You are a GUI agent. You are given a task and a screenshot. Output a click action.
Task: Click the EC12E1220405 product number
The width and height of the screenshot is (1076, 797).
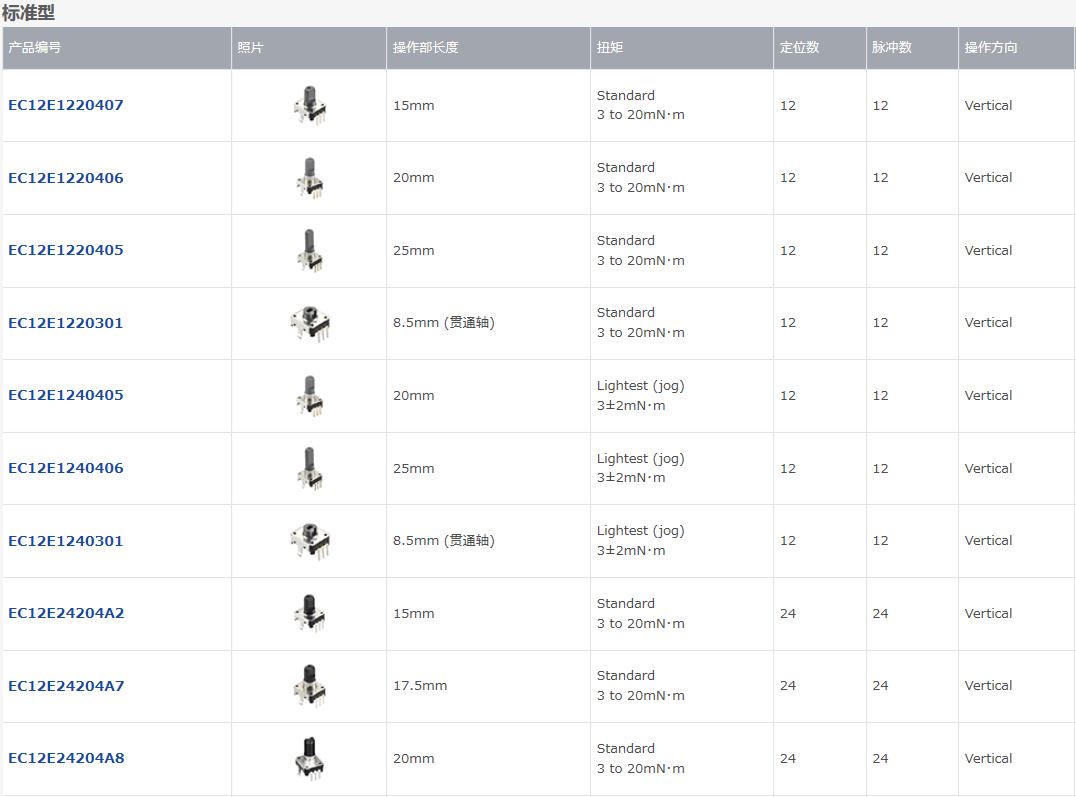pyautogui.click(x=66, y=250)
